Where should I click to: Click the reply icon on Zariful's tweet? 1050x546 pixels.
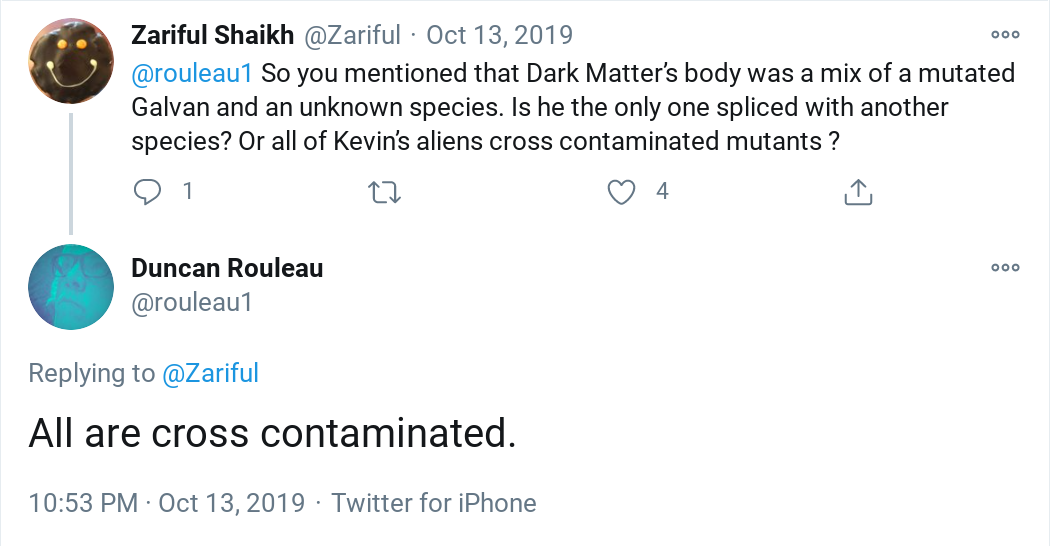[148, 191]
